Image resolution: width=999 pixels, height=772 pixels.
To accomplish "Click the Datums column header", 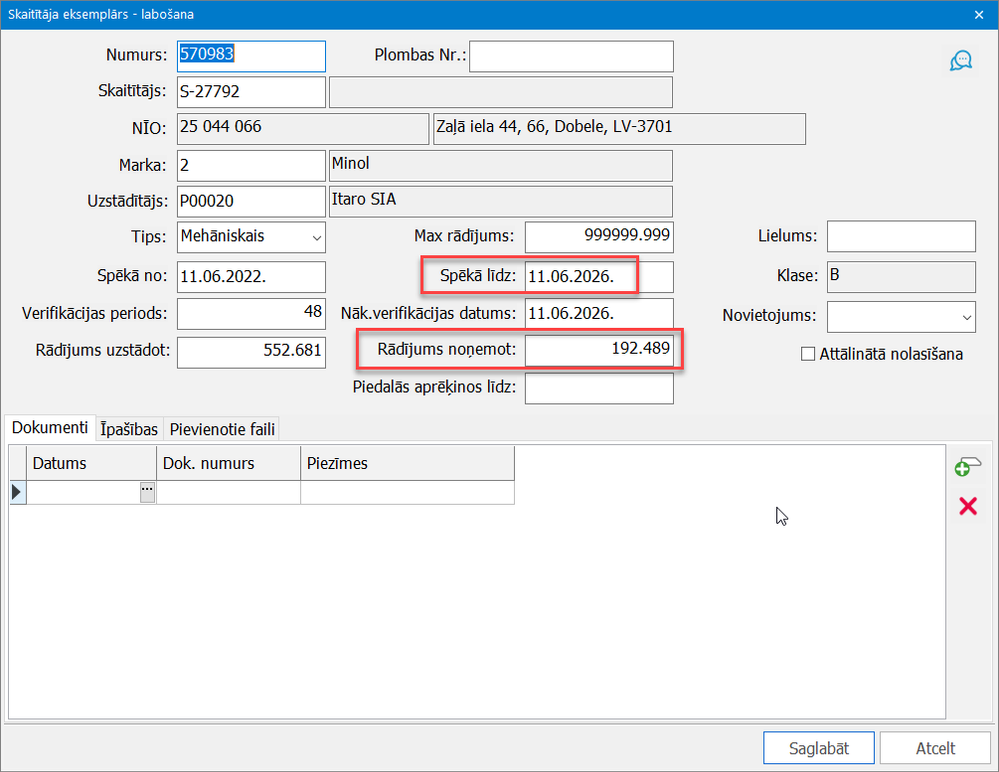I will coord(91,463).
